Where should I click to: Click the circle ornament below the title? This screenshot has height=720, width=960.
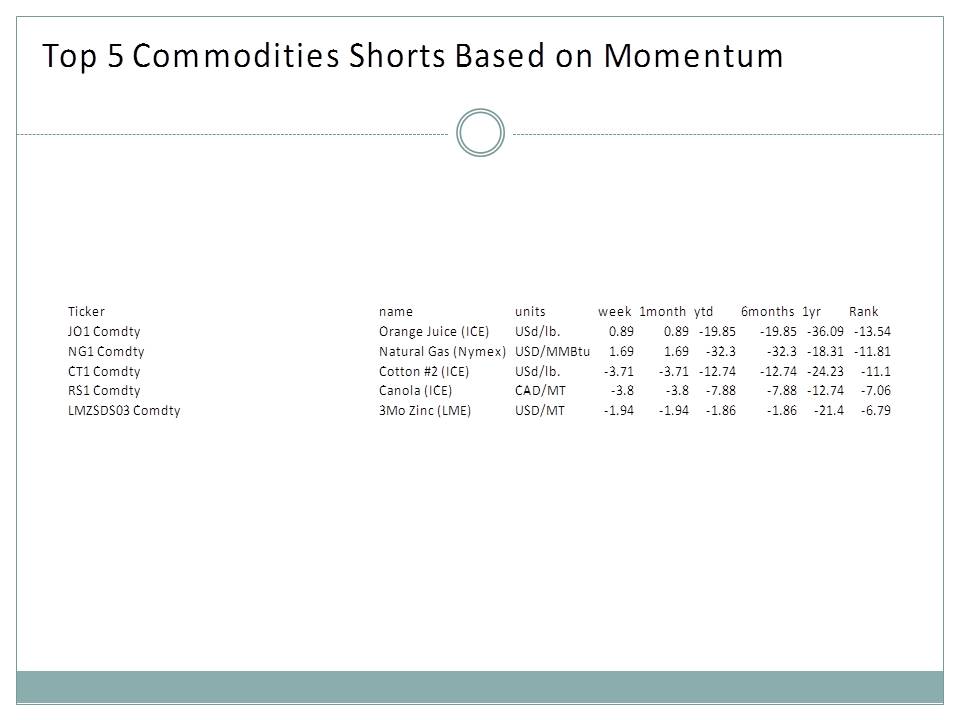[480, 134]
